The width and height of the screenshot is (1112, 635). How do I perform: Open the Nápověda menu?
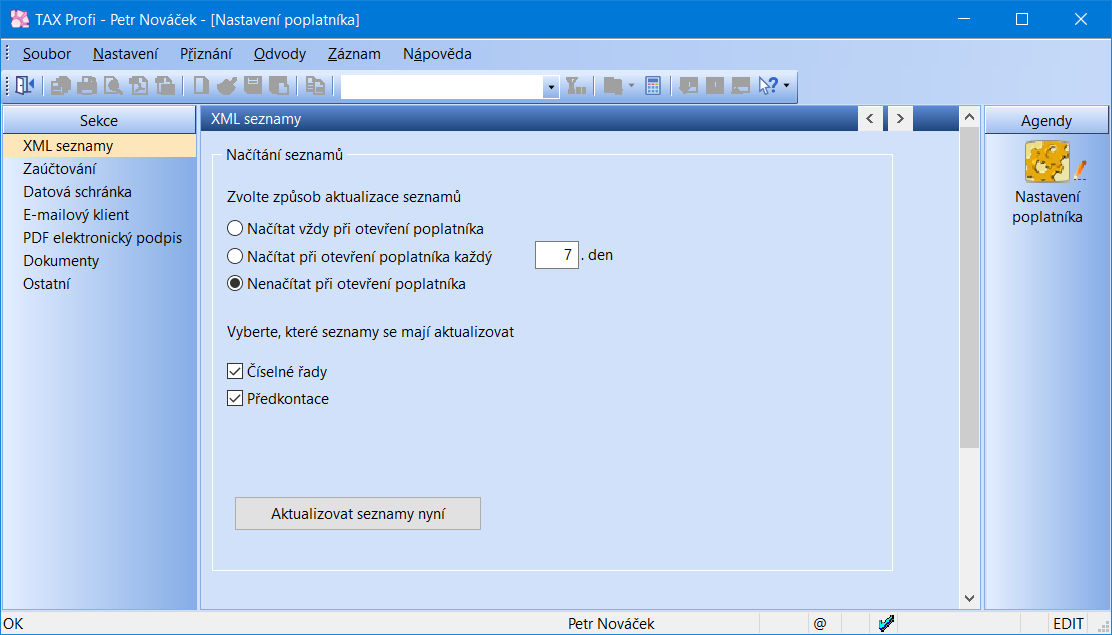437,54
